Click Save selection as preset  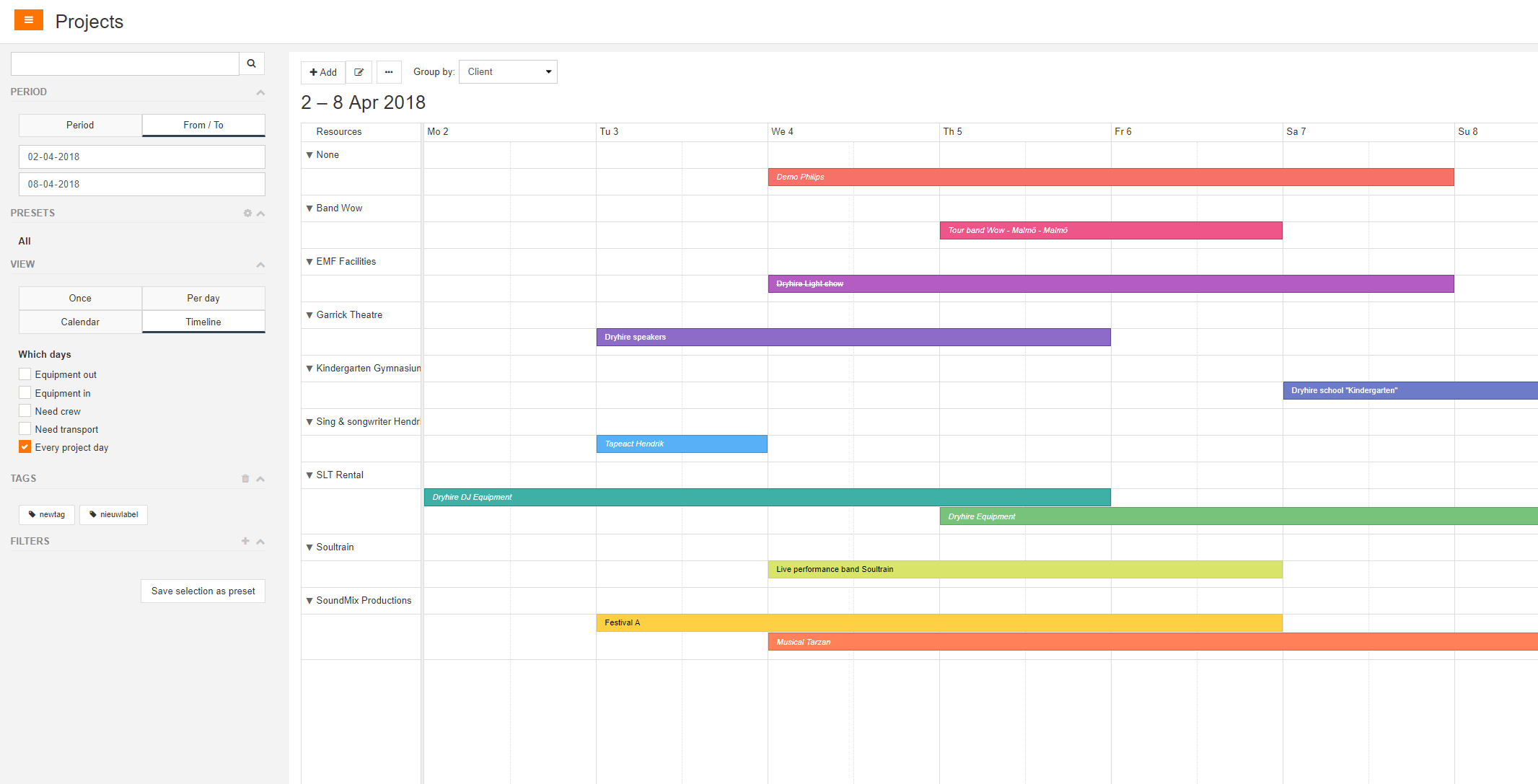(x=203, y=591)
